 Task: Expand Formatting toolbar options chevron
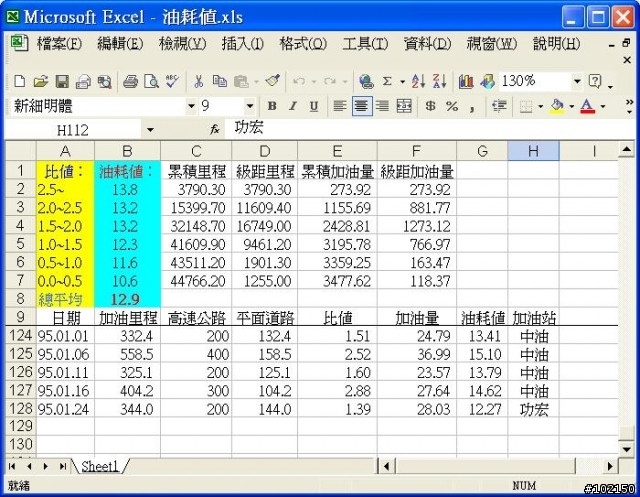[x=629, y=106]
